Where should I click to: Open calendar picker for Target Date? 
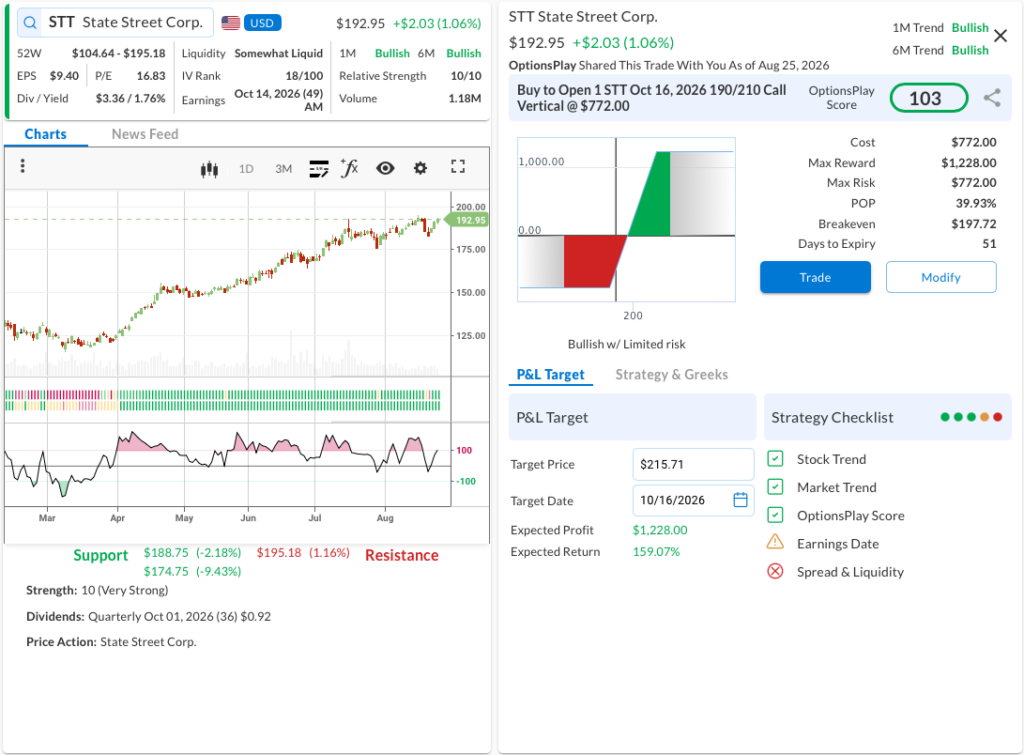740,500
